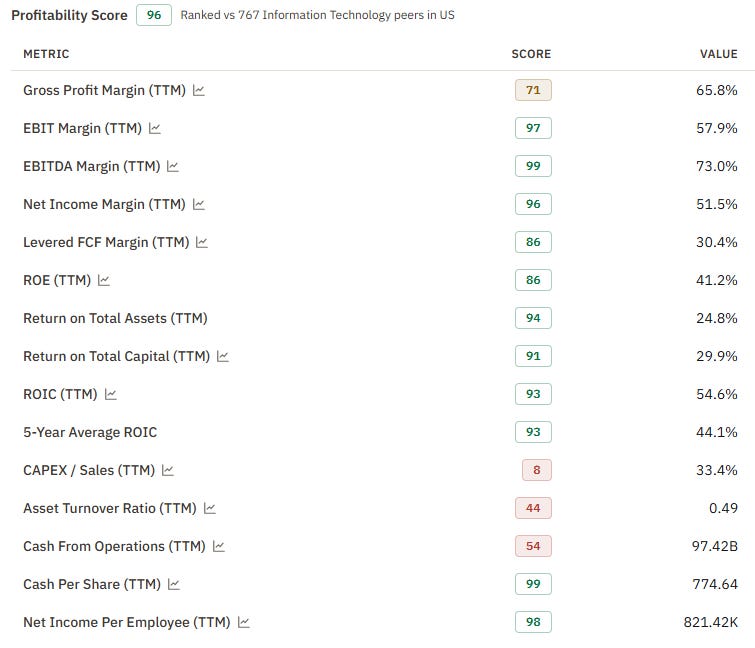Screen dimensions: 755x648
Task: Click the EBIT Margin score 97 badge
Action: 533,128
